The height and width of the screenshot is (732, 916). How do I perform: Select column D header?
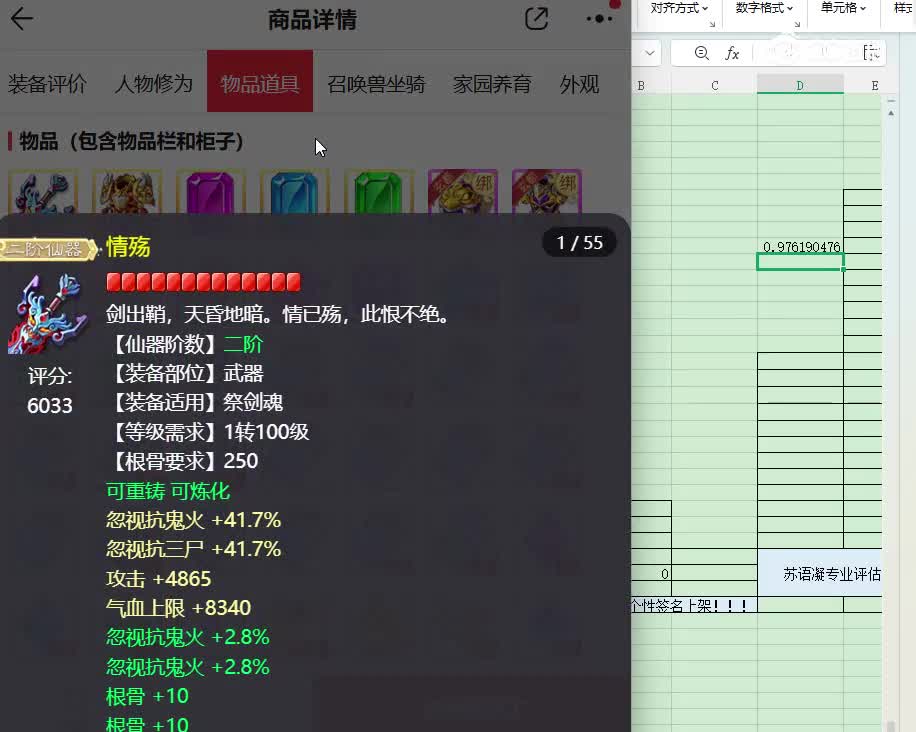tap(800, 85)
